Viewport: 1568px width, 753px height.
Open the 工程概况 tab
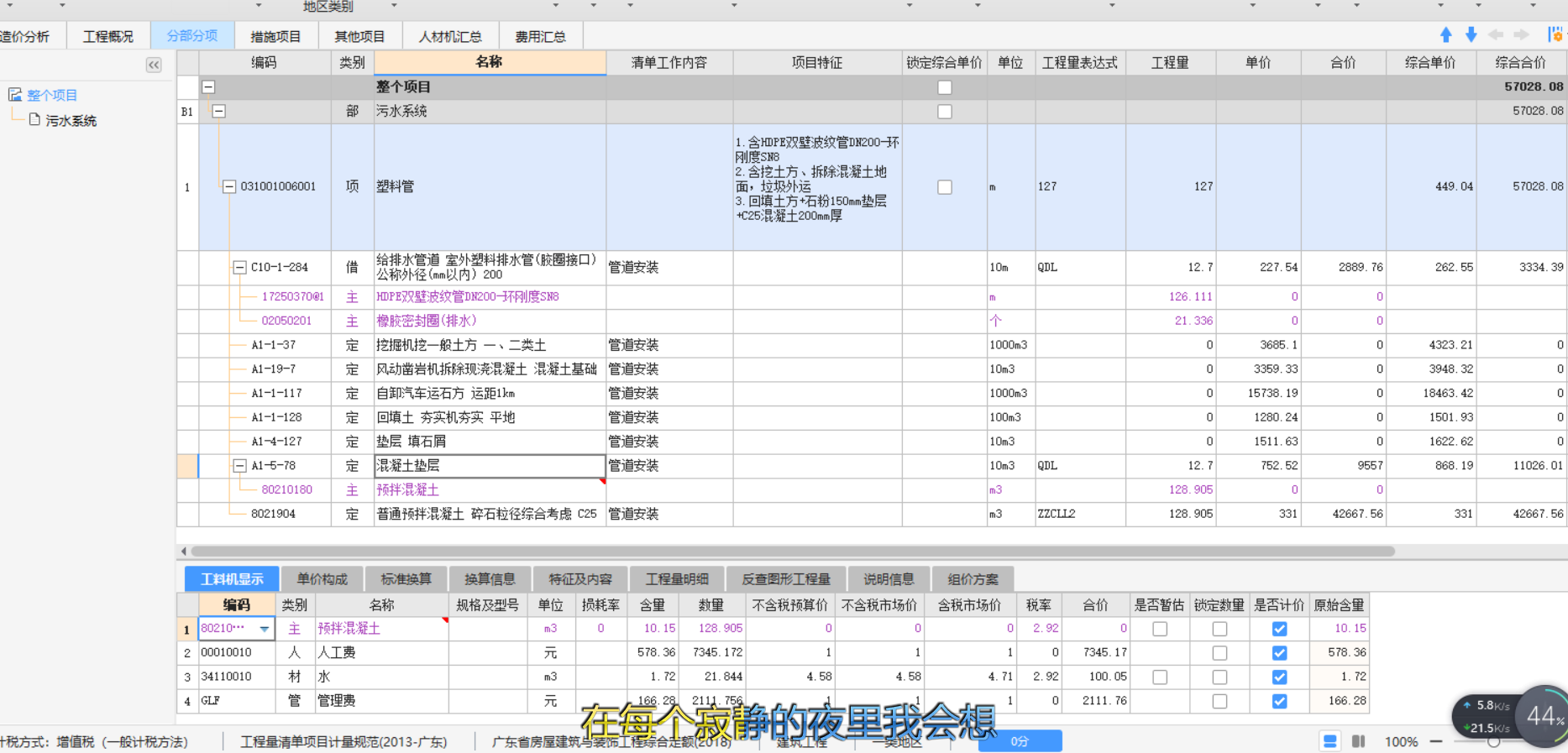click(108, 37)
